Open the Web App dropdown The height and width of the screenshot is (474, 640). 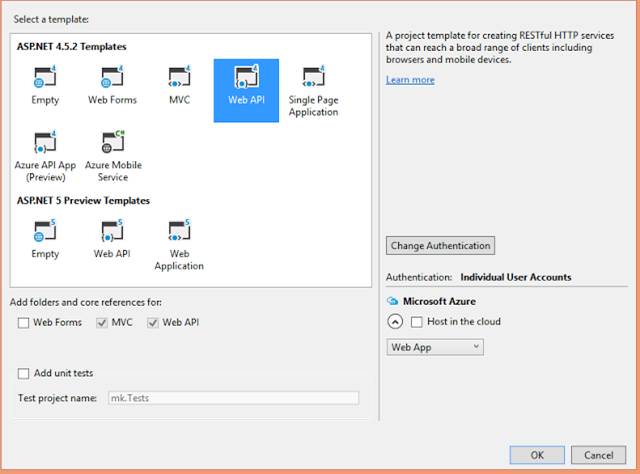point(435,347)
